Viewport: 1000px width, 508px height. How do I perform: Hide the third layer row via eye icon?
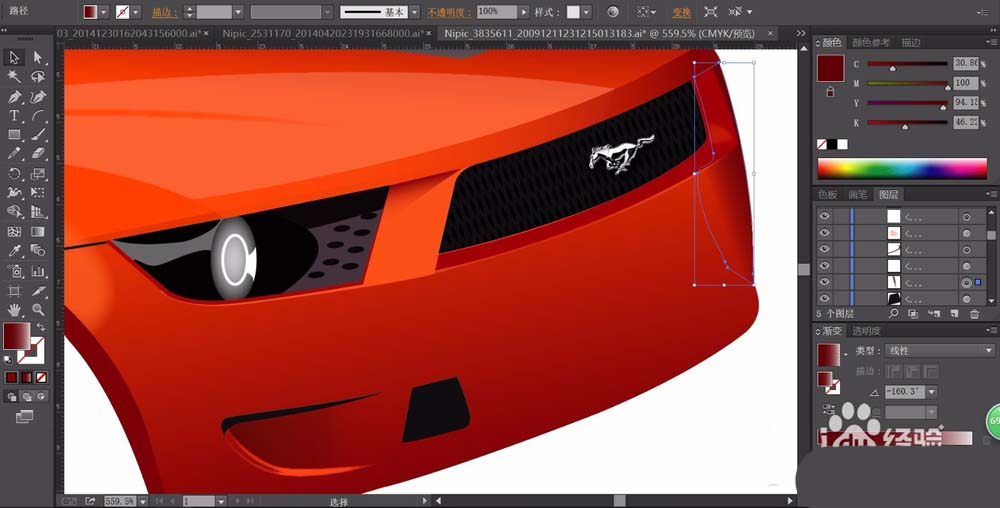tap(824, 249)
